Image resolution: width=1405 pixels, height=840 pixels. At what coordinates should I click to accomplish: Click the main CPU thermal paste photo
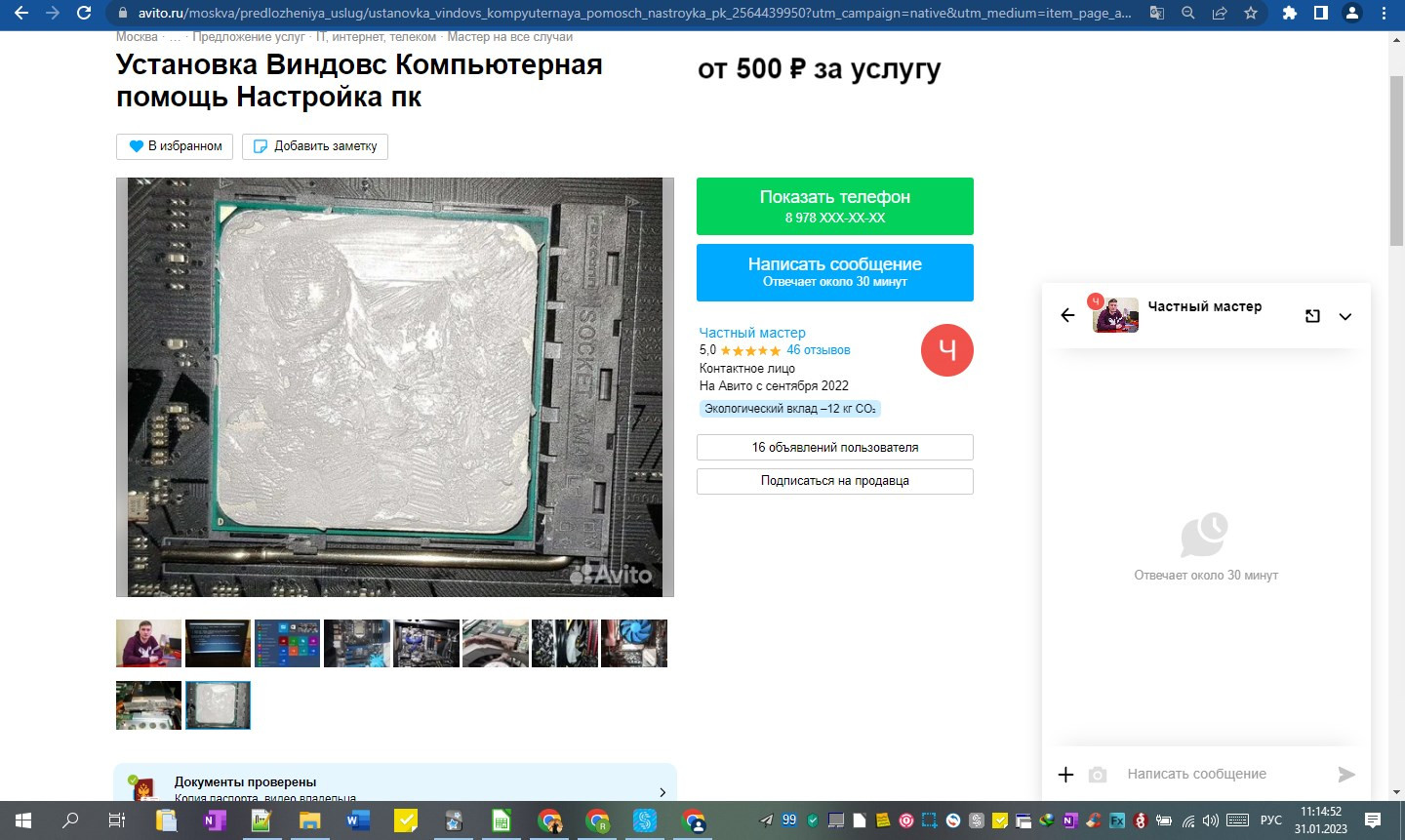pyautogui.click(x=395, y=387)
